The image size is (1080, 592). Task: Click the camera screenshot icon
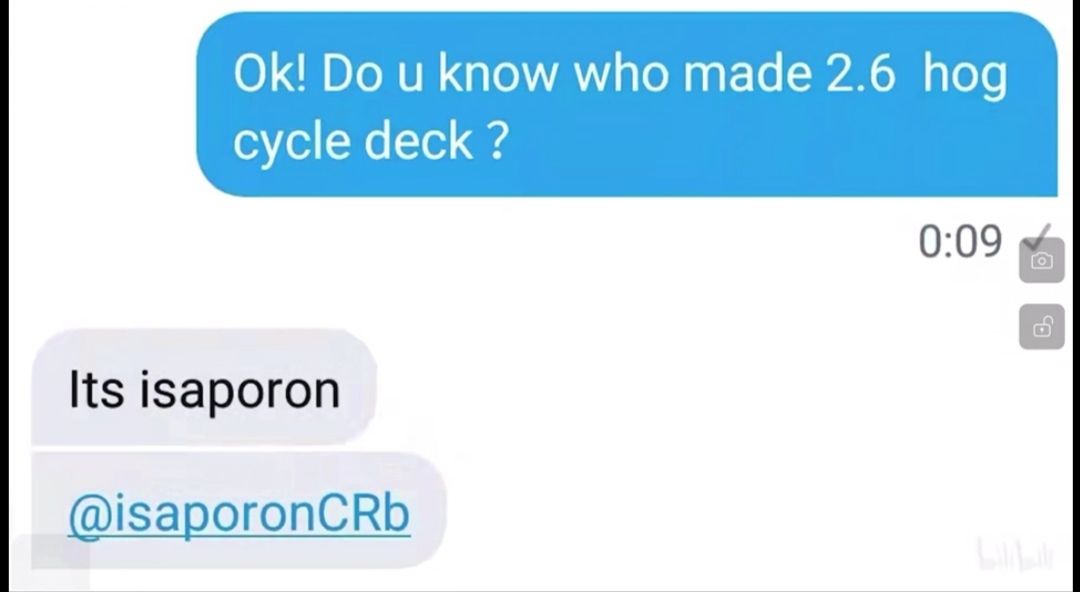[x=1041, y=261]
